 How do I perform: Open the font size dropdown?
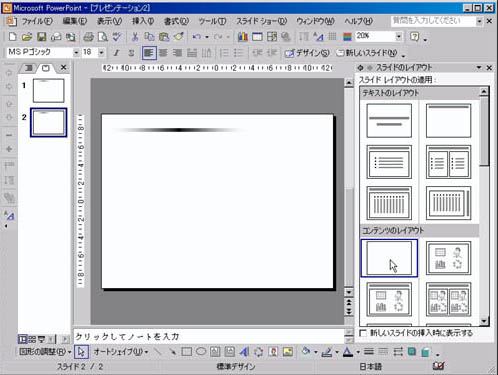[101, 52]
